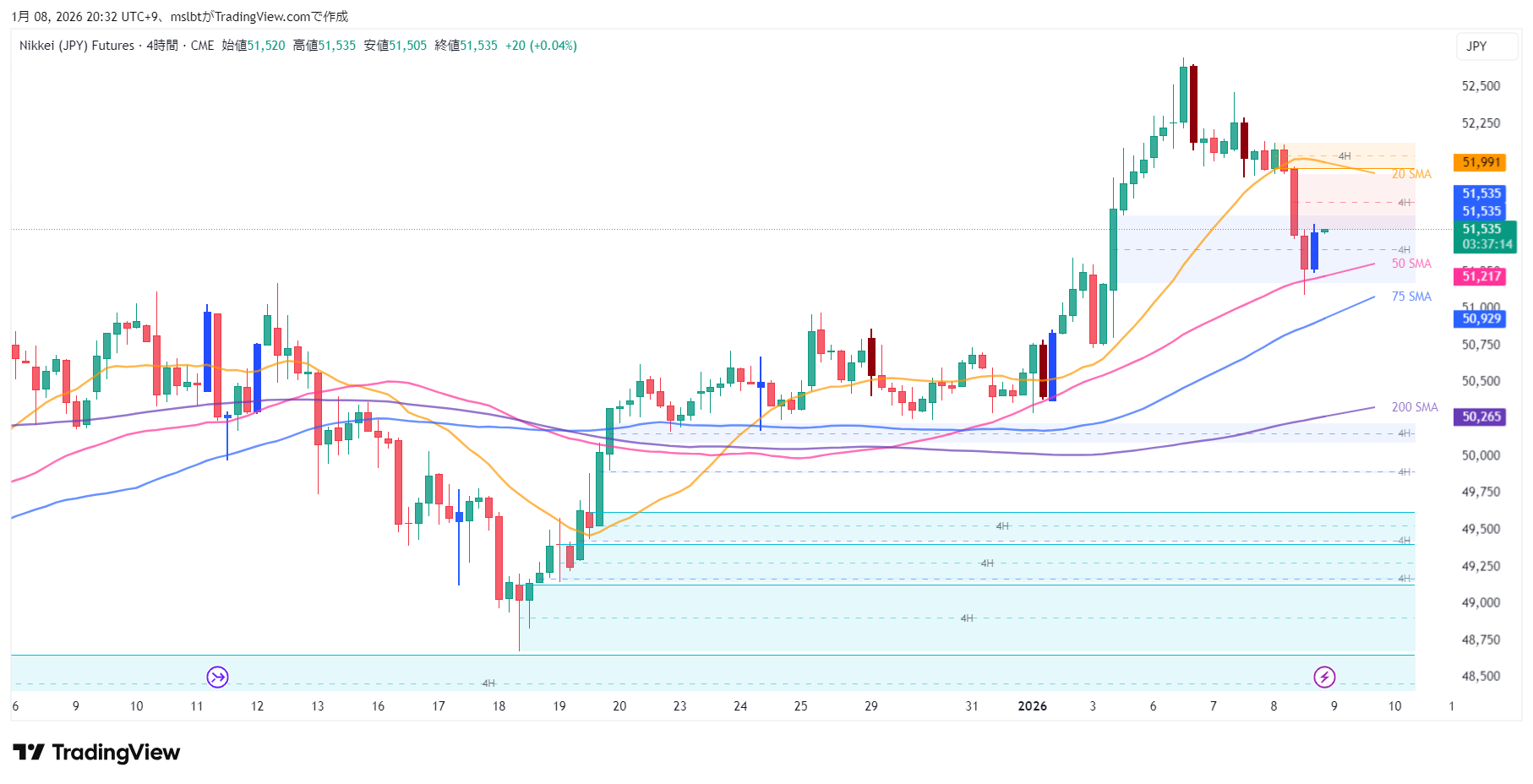Select the 200 SMA line label

[1414, 407]
